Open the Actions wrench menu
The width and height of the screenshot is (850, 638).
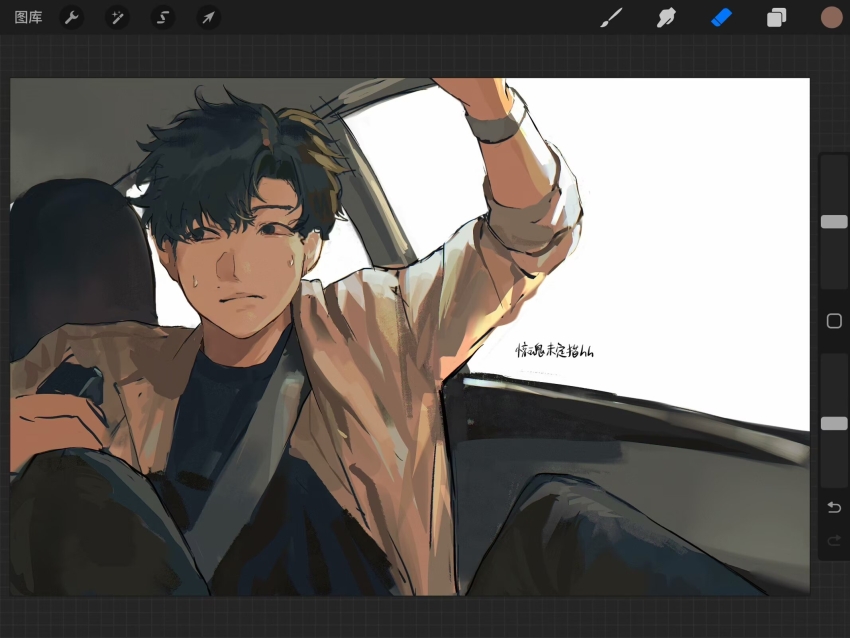point(72,18)
